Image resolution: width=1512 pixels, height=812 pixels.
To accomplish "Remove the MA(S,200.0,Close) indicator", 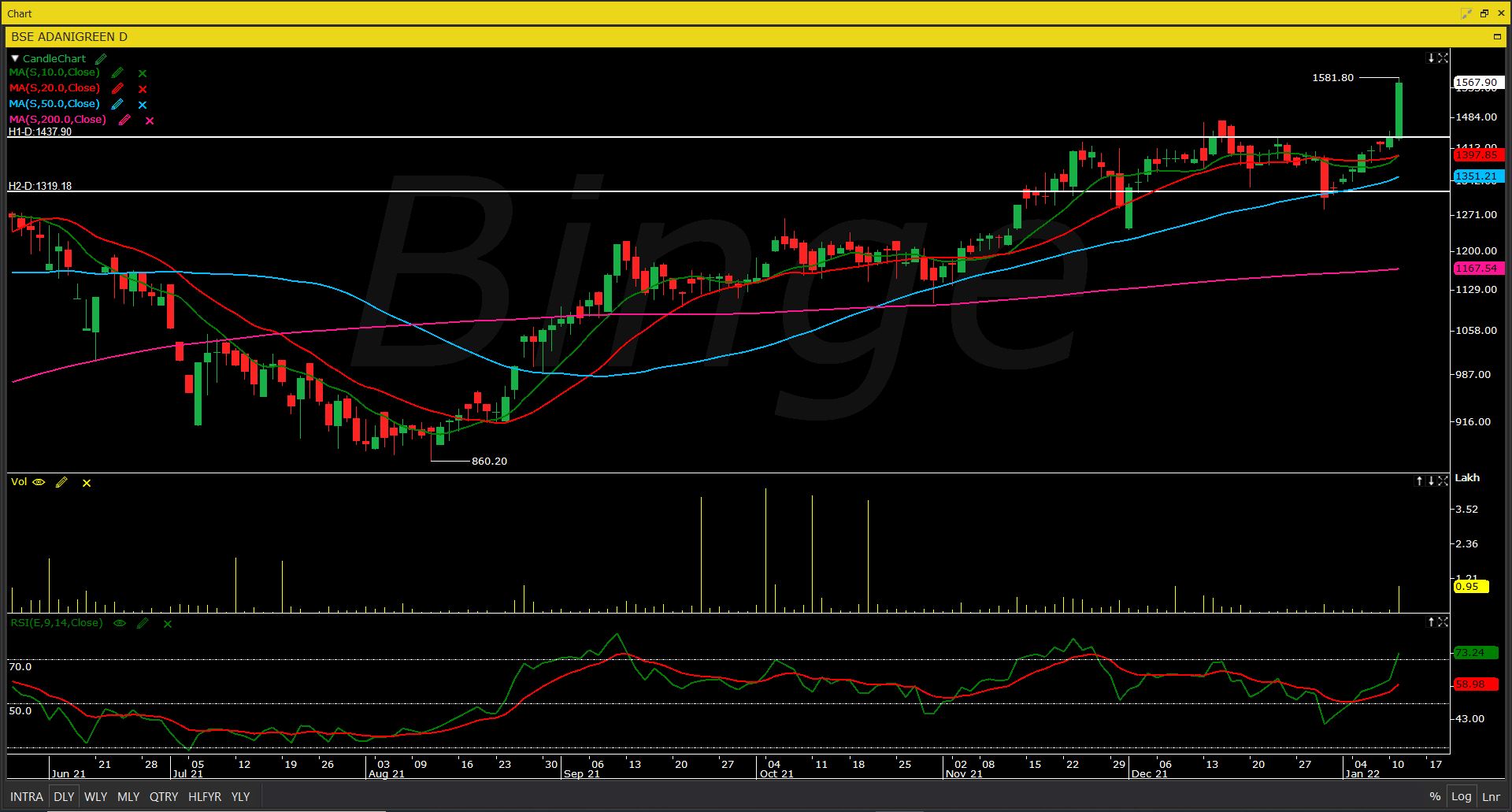I will [x=150, y=121].
